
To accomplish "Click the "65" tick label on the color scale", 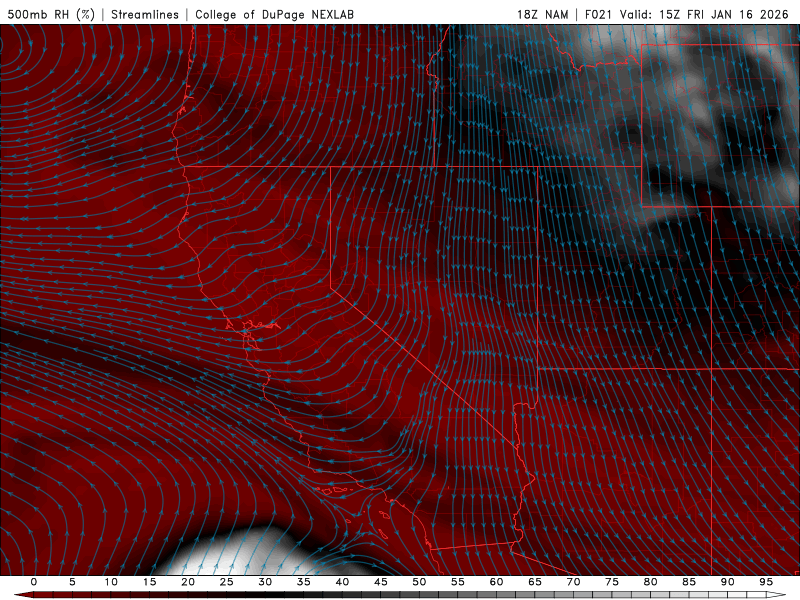I will [x=535, y=582].
